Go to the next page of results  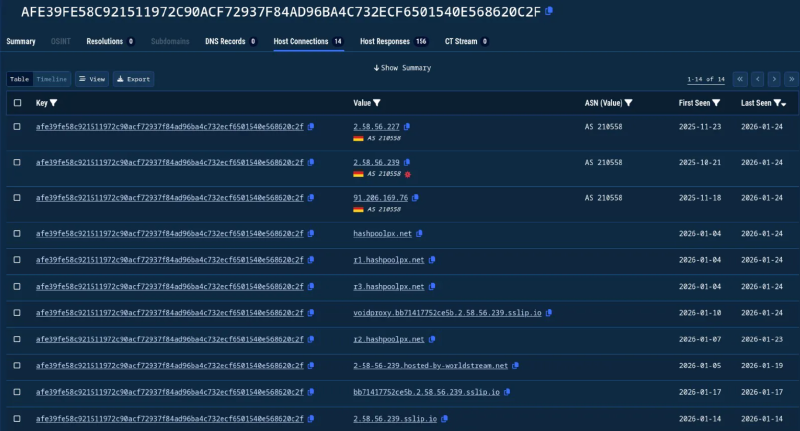click(774, 79)
